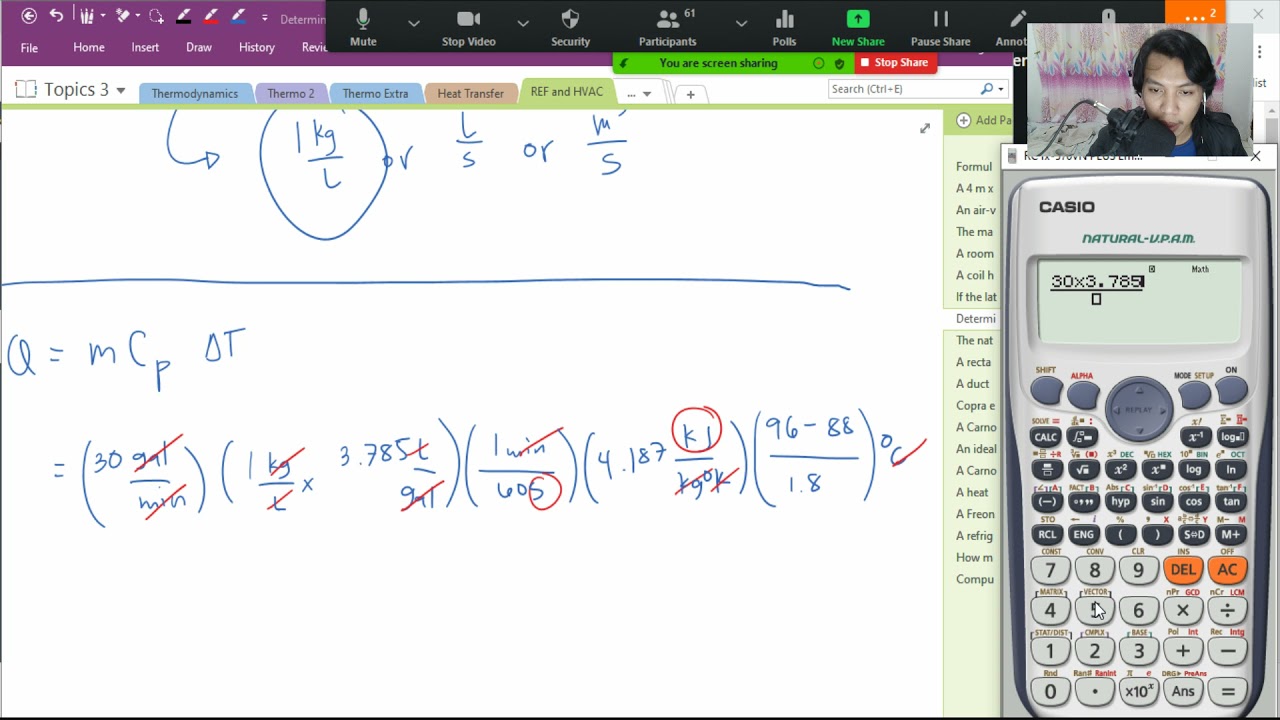Expand the pen set dropdown arrow
This screenshot has width=1280, height=720.
coord(101,16)
